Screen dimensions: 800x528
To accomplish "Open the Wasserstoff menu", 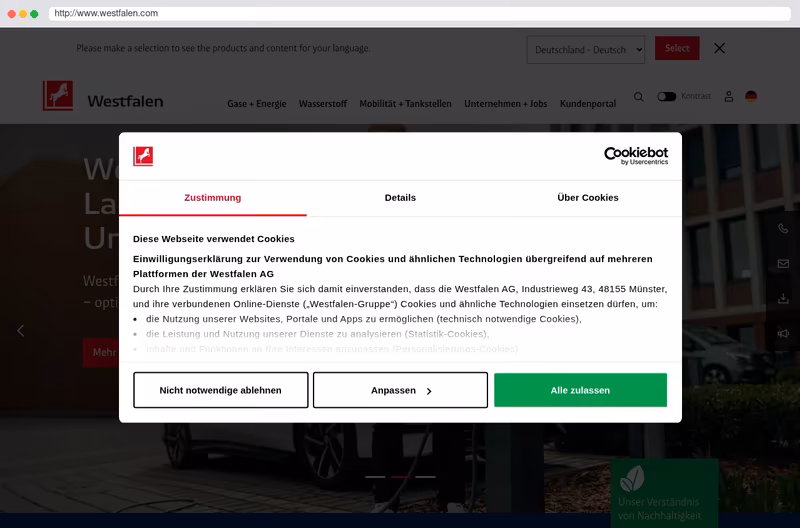I will pyautogui.click(x=322, y=104).
